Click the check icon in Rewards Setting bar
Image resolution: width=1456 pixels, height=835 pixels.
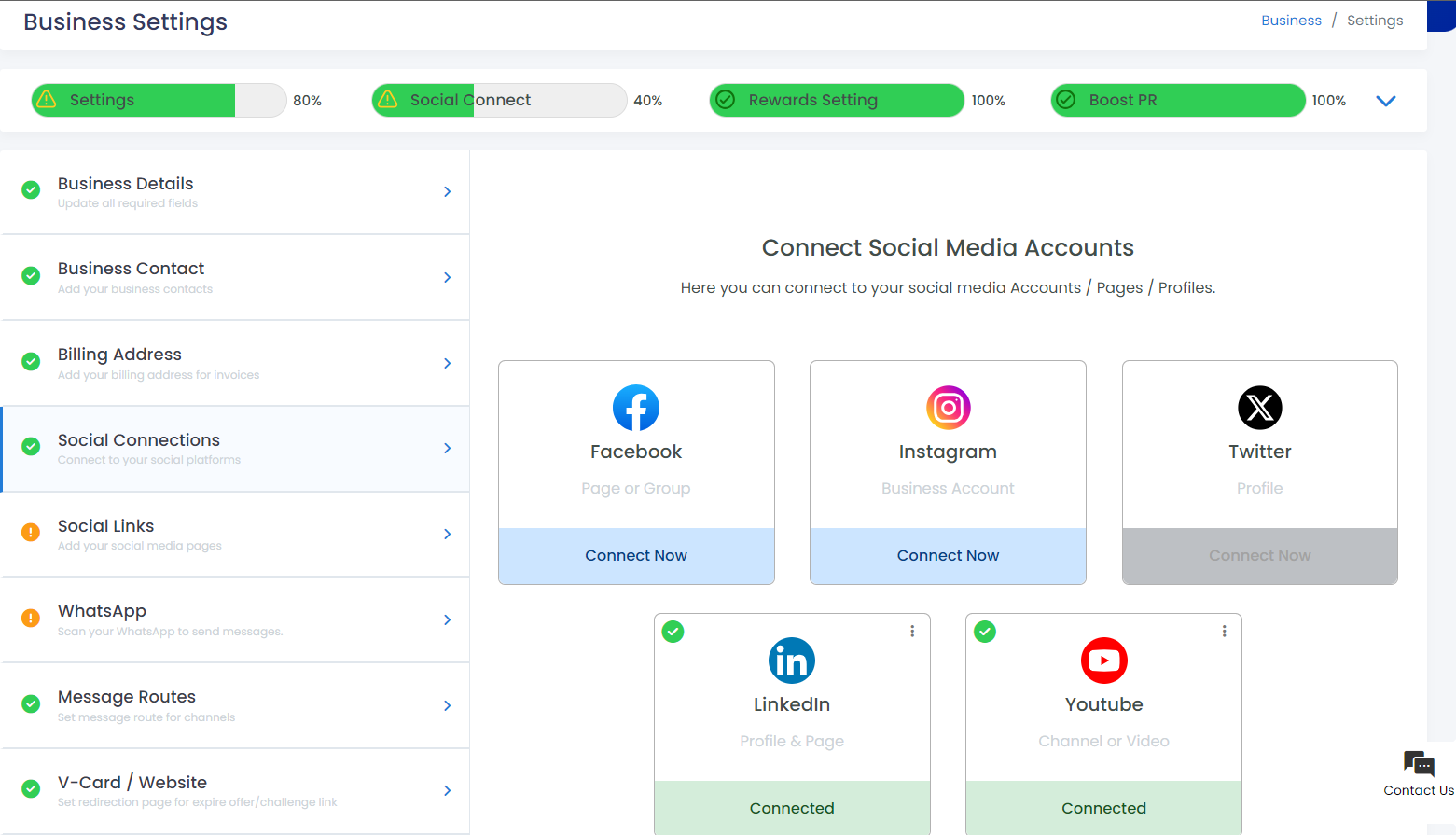coord(726,100)
